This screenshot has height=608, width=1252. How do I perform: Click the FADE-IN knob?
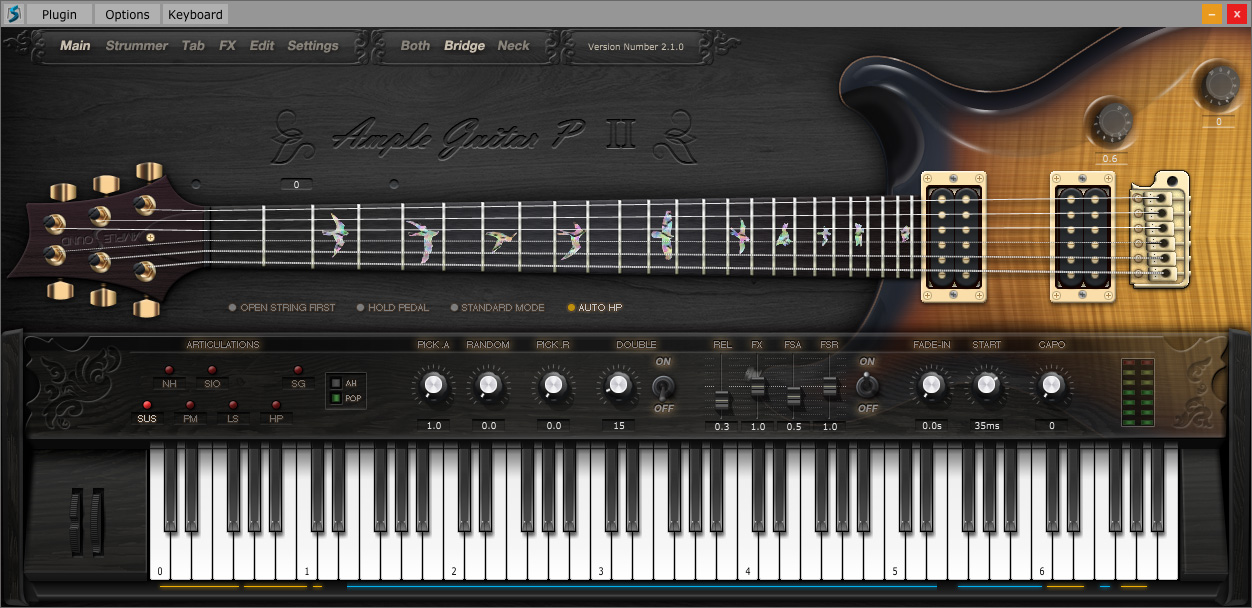pos(931,385)
